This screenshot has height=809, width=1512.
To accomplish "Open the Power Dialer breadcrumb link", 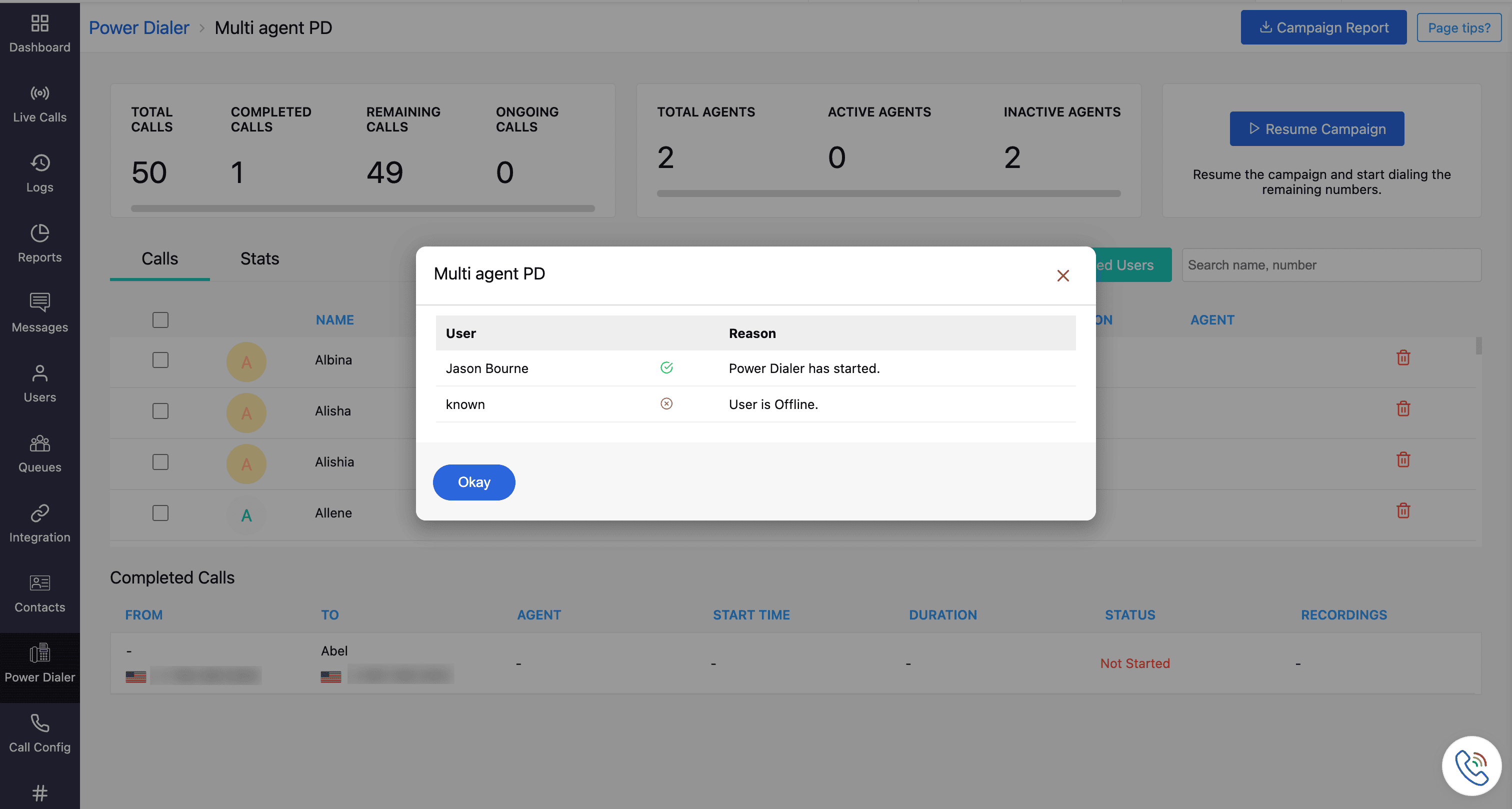I will tap(139, 27).
